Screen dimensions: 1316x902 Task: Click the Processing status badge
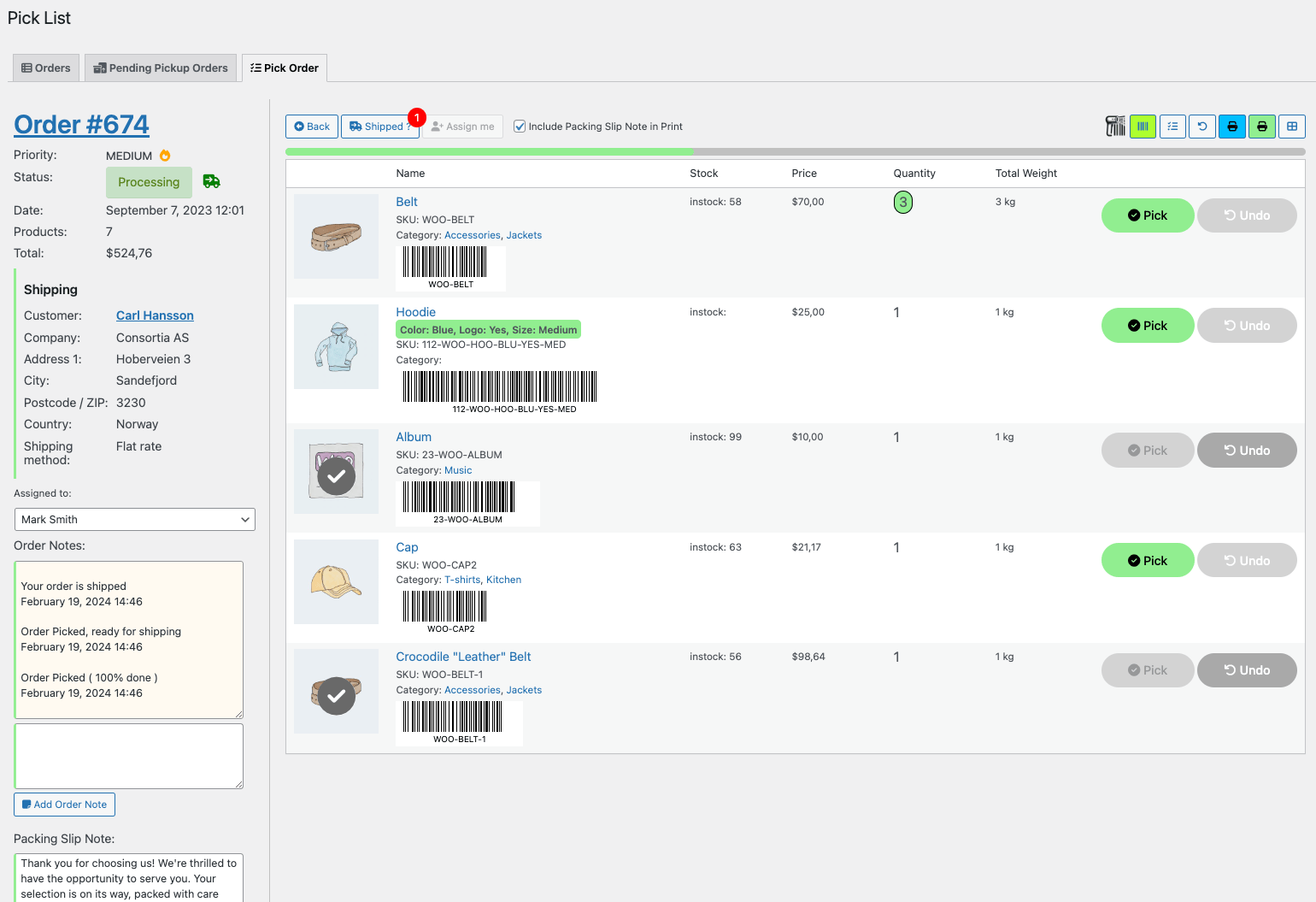[x=149, y=182]
